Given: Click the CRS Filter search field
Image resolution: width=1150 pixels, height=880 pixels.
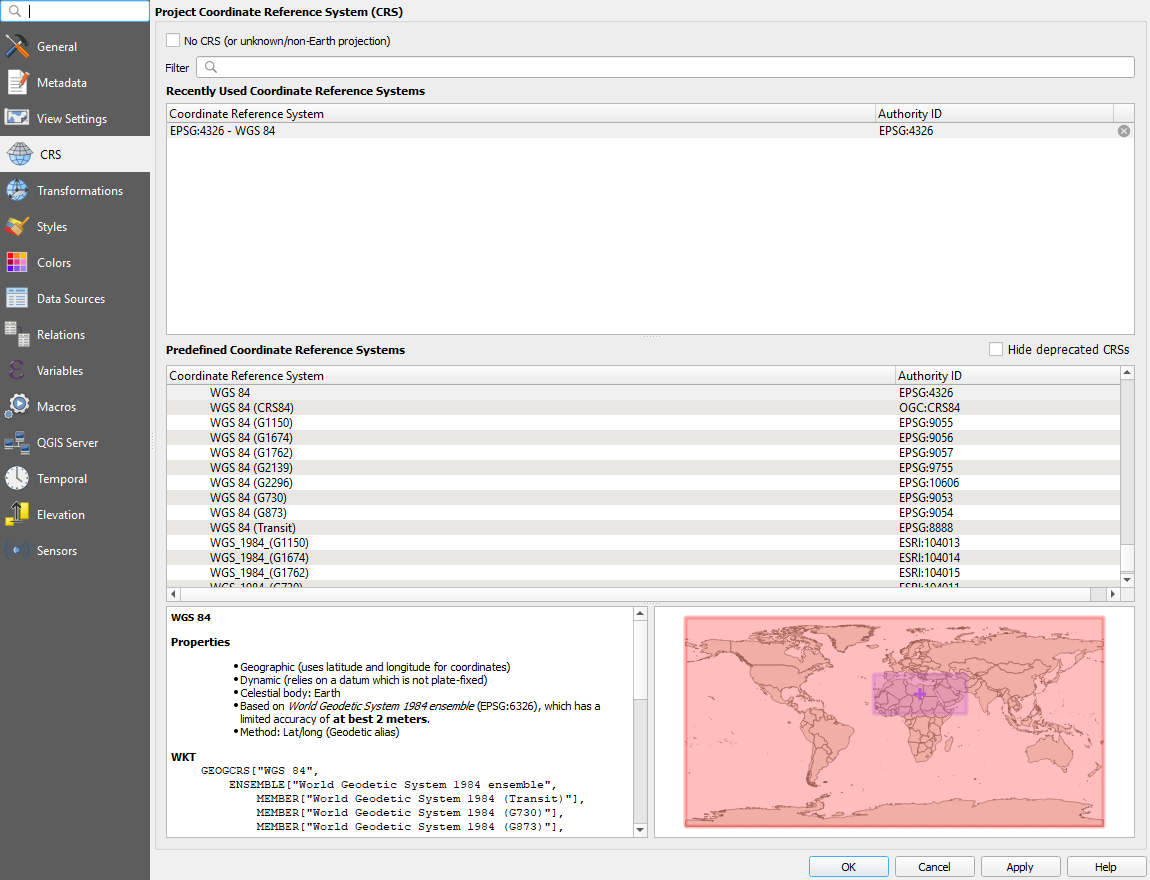Looking at the screenshot, I should tap(665, 67).
